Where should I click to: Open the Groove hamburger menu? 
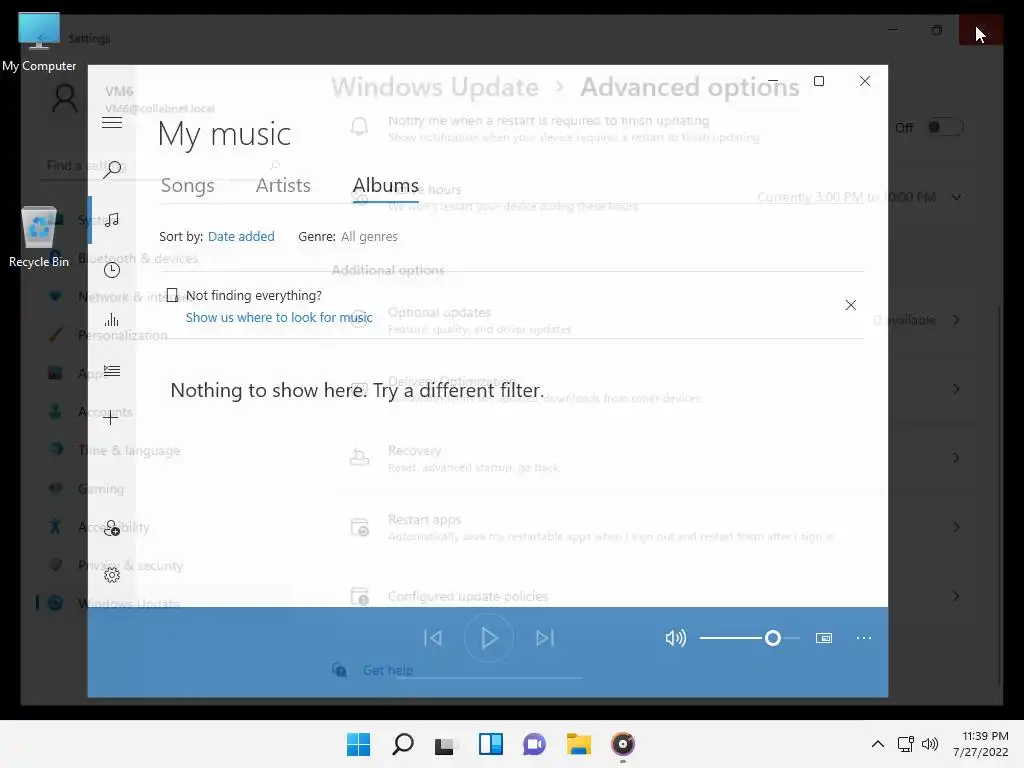[x=112, y=122]
